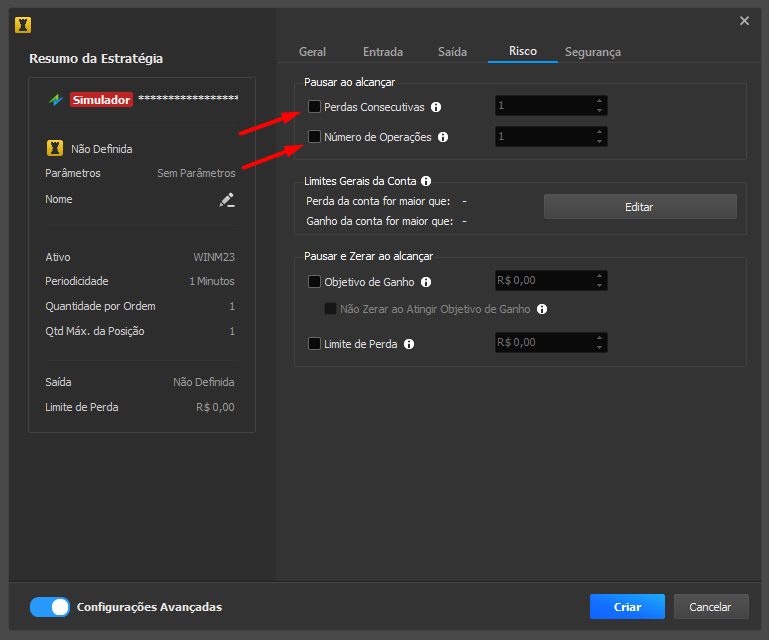Increase Número de Operações with up arrow
The image size is (769, 640).
point(599,132)
